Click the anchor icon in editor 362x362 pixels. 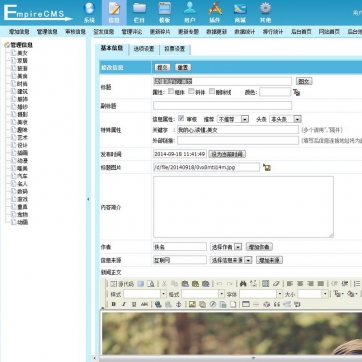click(179, 304)
